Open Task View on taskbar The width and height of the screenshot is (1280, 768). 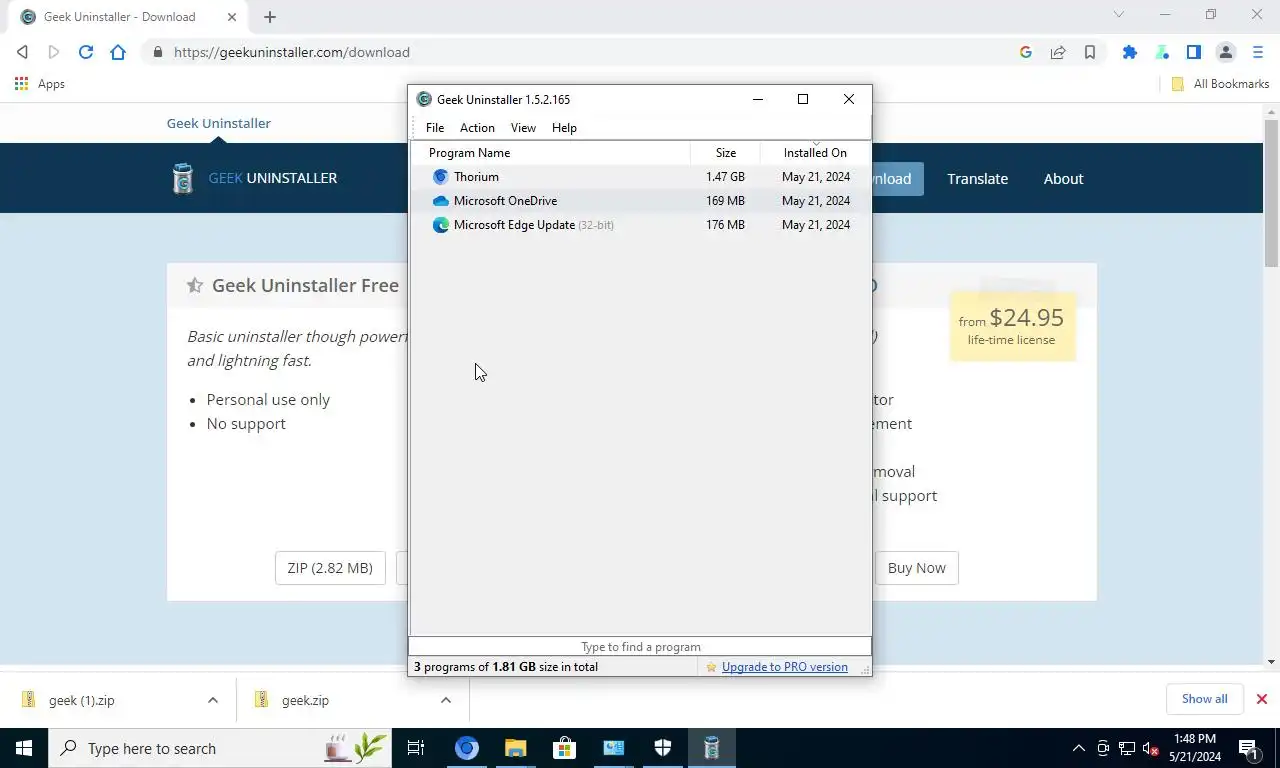[x=416, y=748]
